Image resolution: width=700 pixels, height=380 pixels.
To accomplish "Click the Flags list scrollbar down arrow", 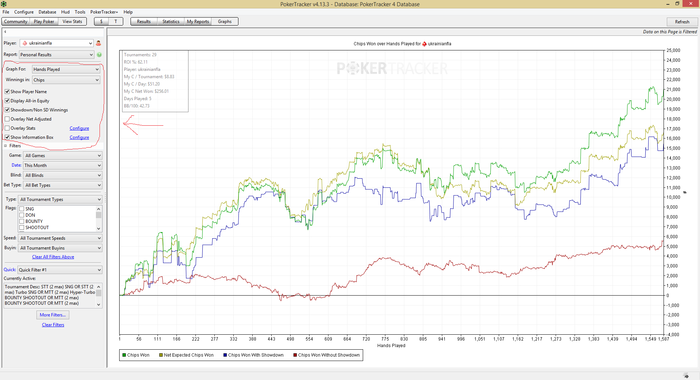I will (x=99, y=228).
